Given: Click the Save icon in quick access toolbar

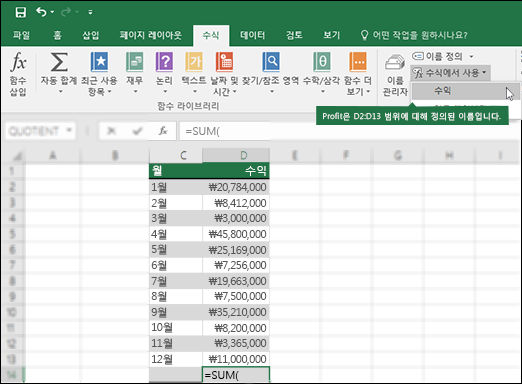Looking at the screenshot, I should pyautogui.click(x=21, y=12).
